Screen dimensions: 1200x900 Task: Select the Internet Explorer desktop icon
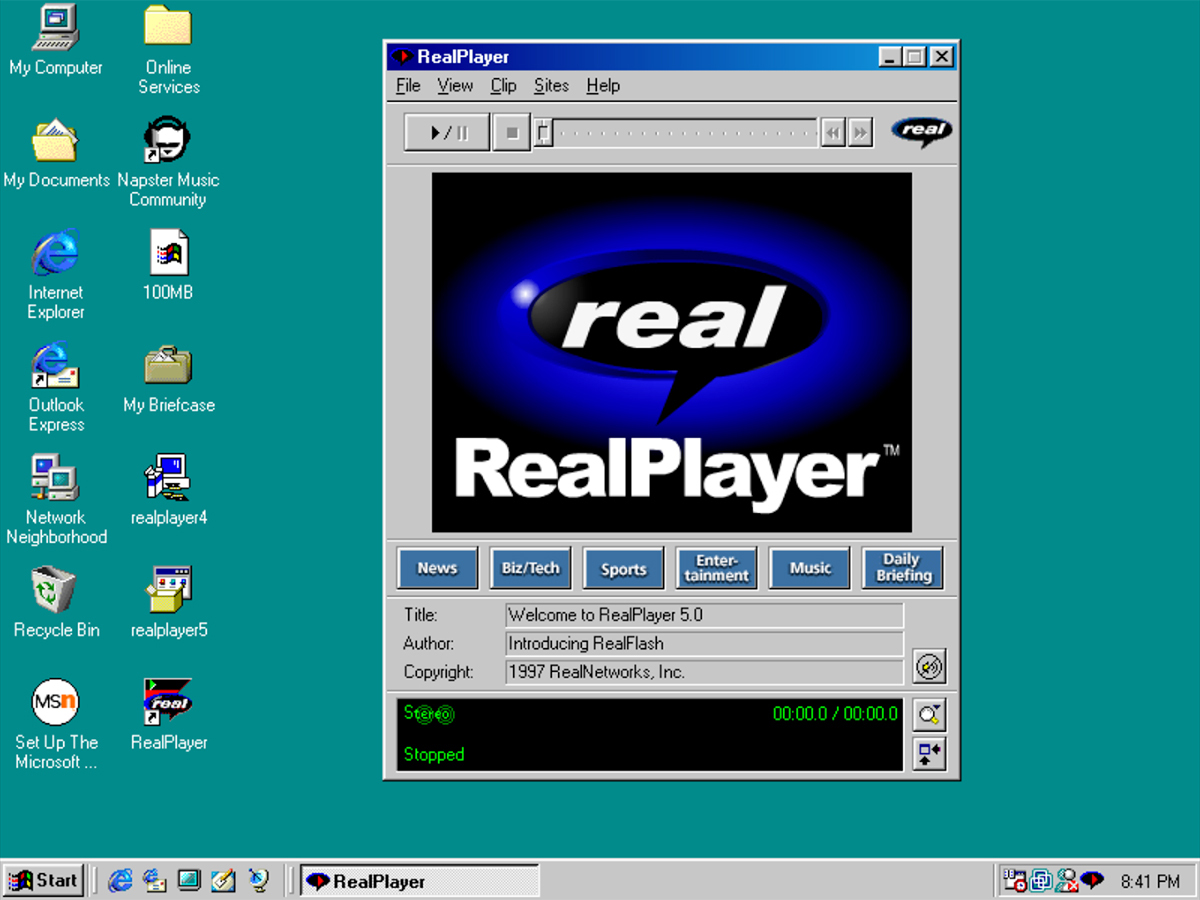point(56,275)
